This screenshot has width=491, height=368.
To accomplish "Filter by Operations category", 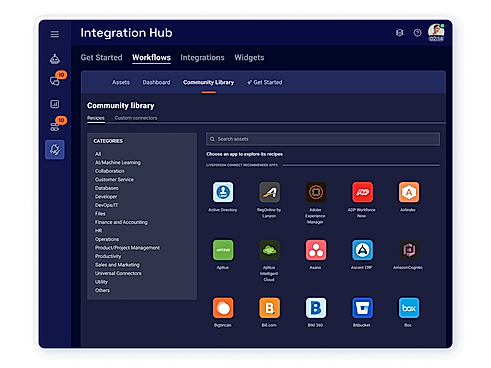I will 107,239.
